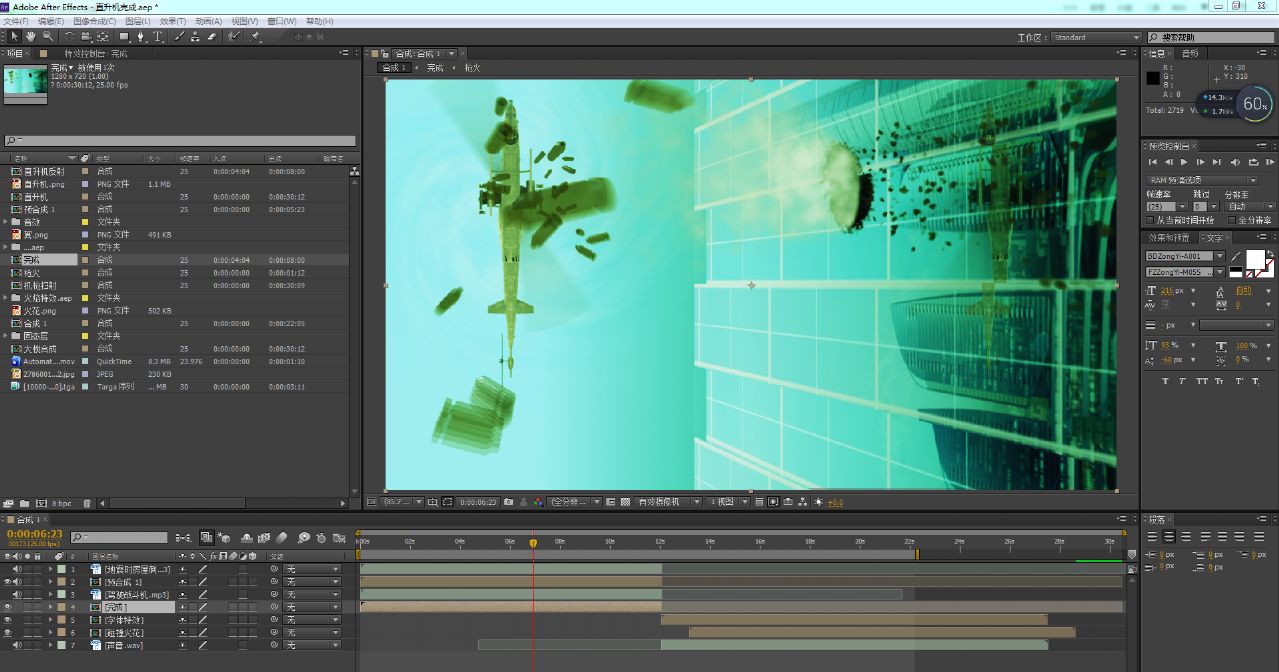Show channel and color management settings

click(537, 502)
